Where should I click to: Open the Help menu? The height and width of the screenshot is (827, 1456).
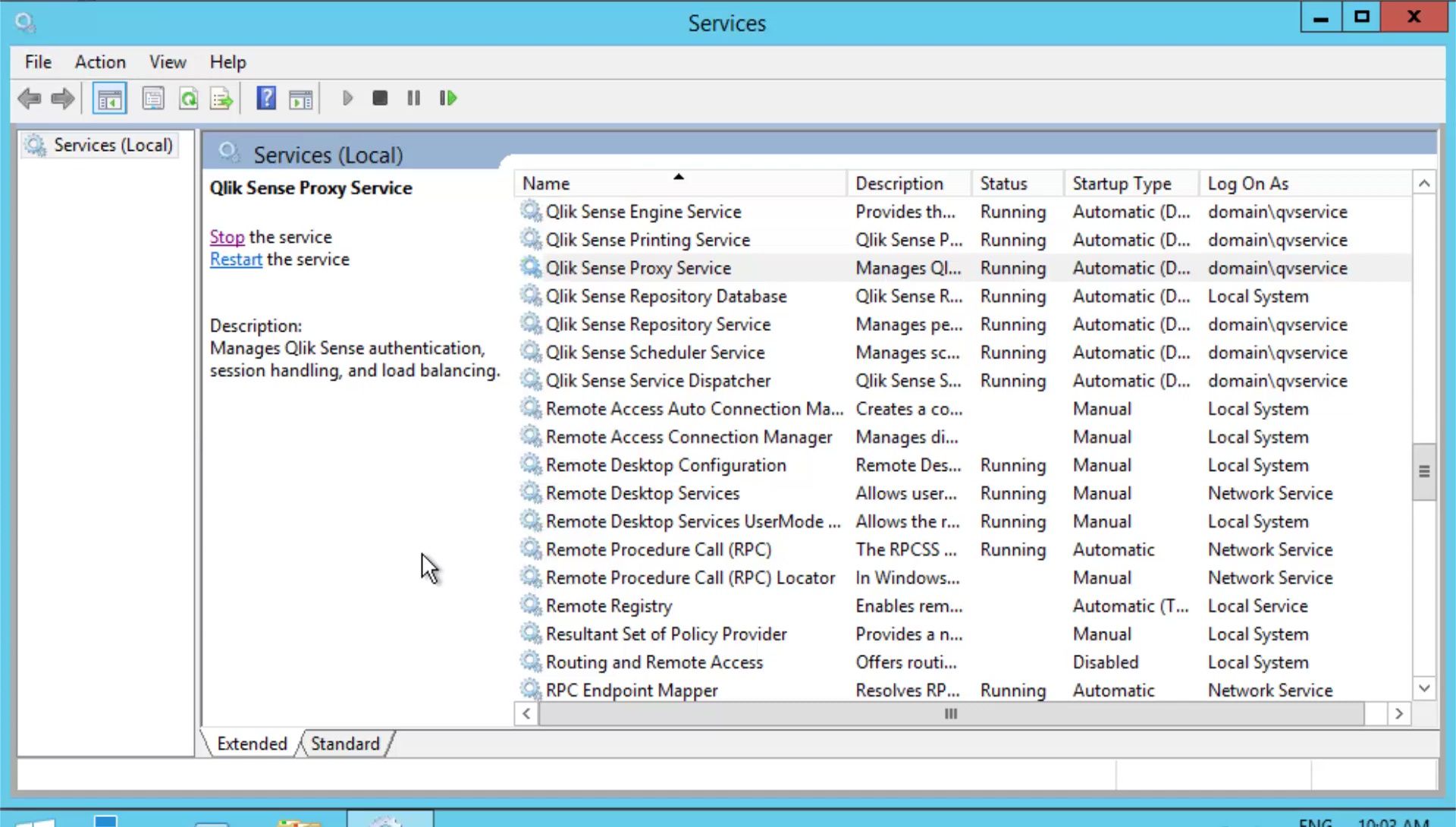(x=227, y=62)
